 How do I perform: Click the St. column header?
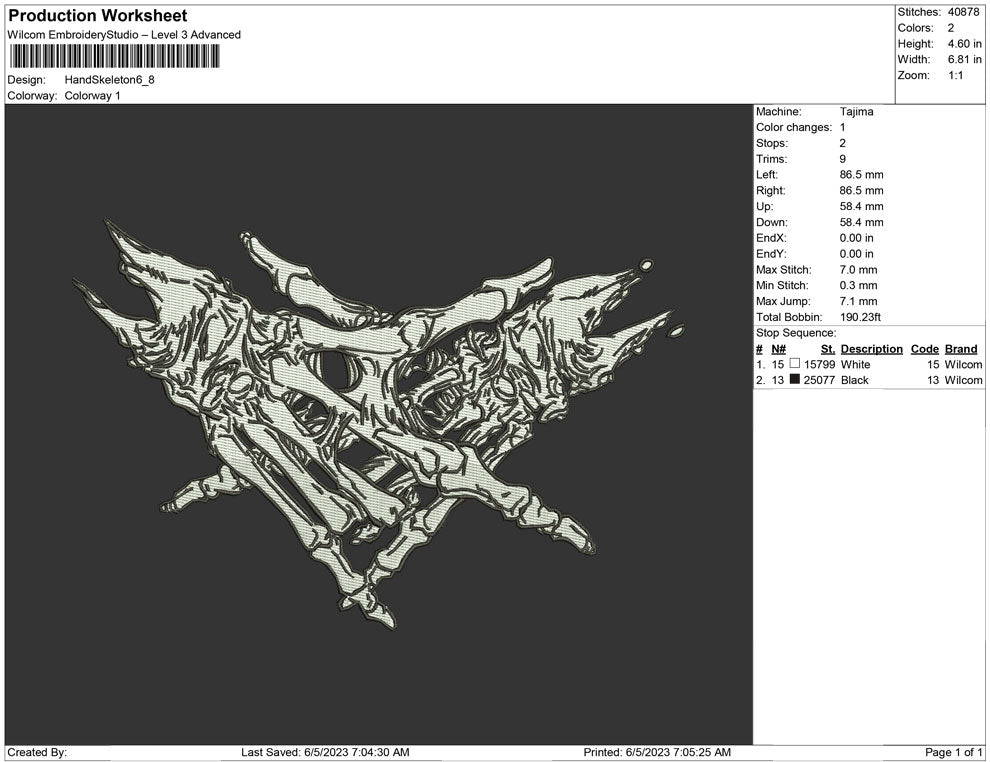coord(827,349)
